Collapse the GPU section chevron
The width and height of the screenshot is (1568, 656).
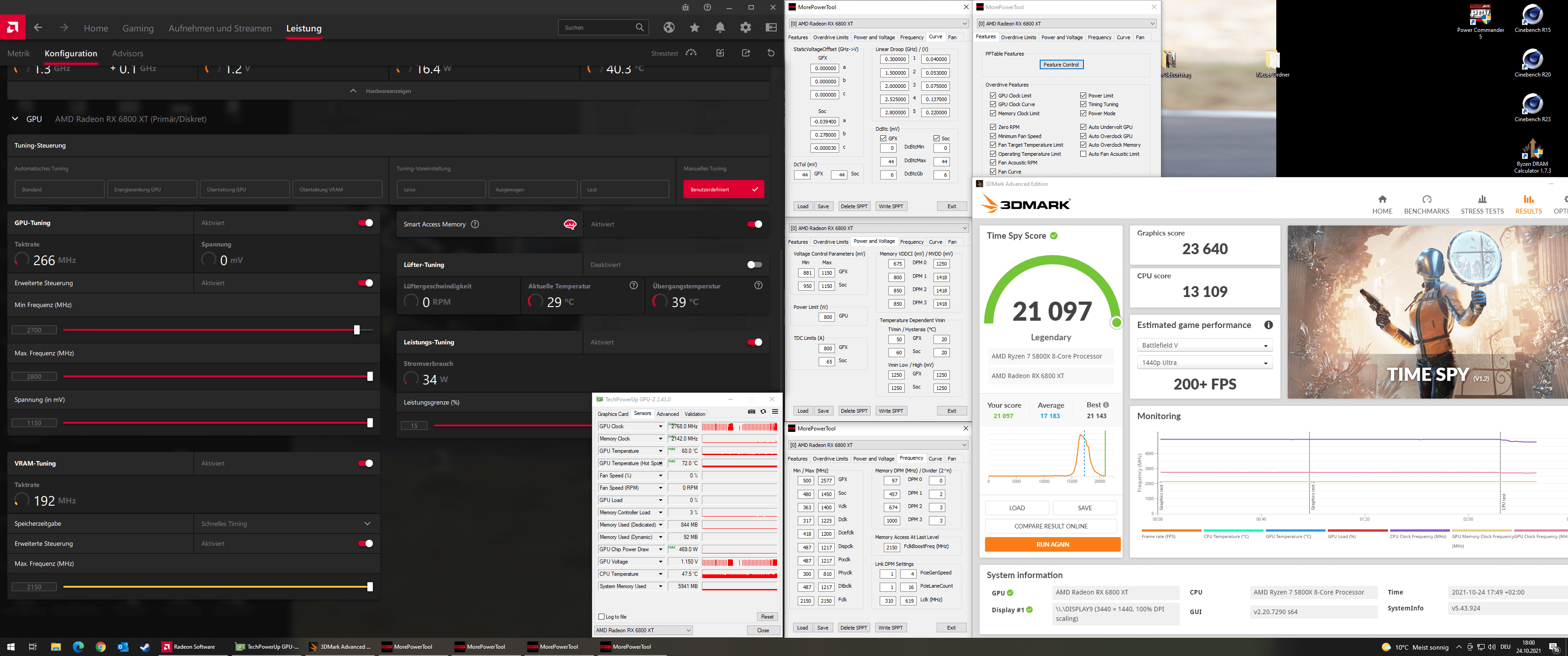tap(15, 118)
